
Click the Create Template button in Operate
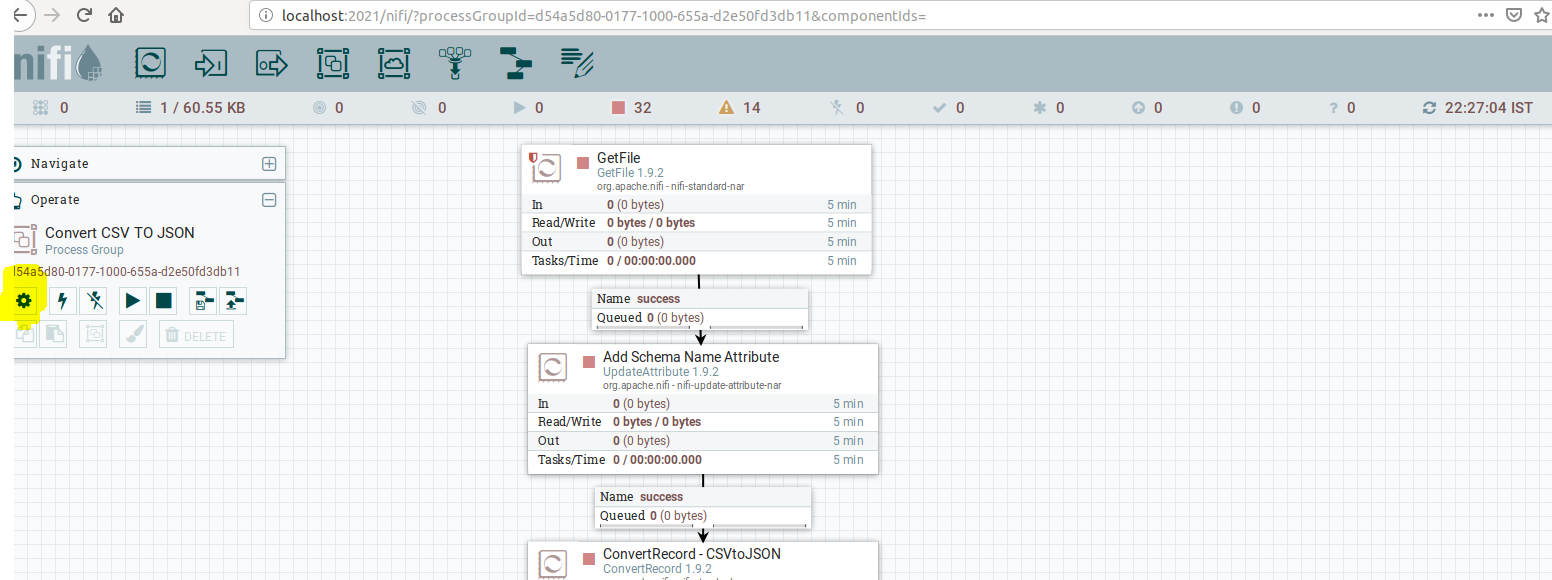click(203, 300)
